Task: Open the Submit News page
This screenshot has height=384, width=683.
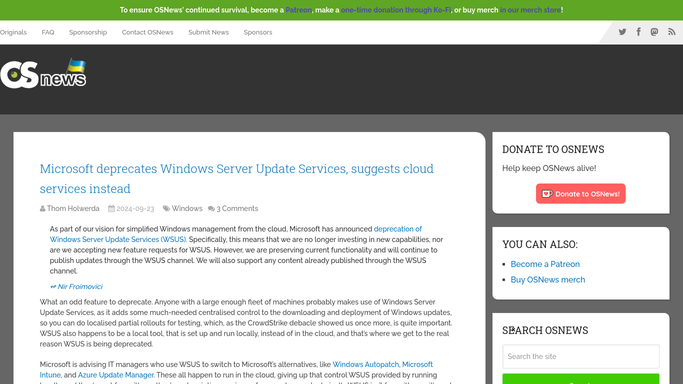Action: [208, 32]
